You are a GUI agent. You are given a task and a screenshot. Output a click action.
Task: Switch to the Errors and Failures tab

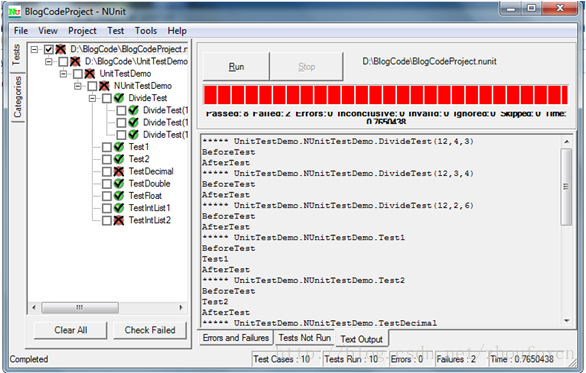pos(236,338)
